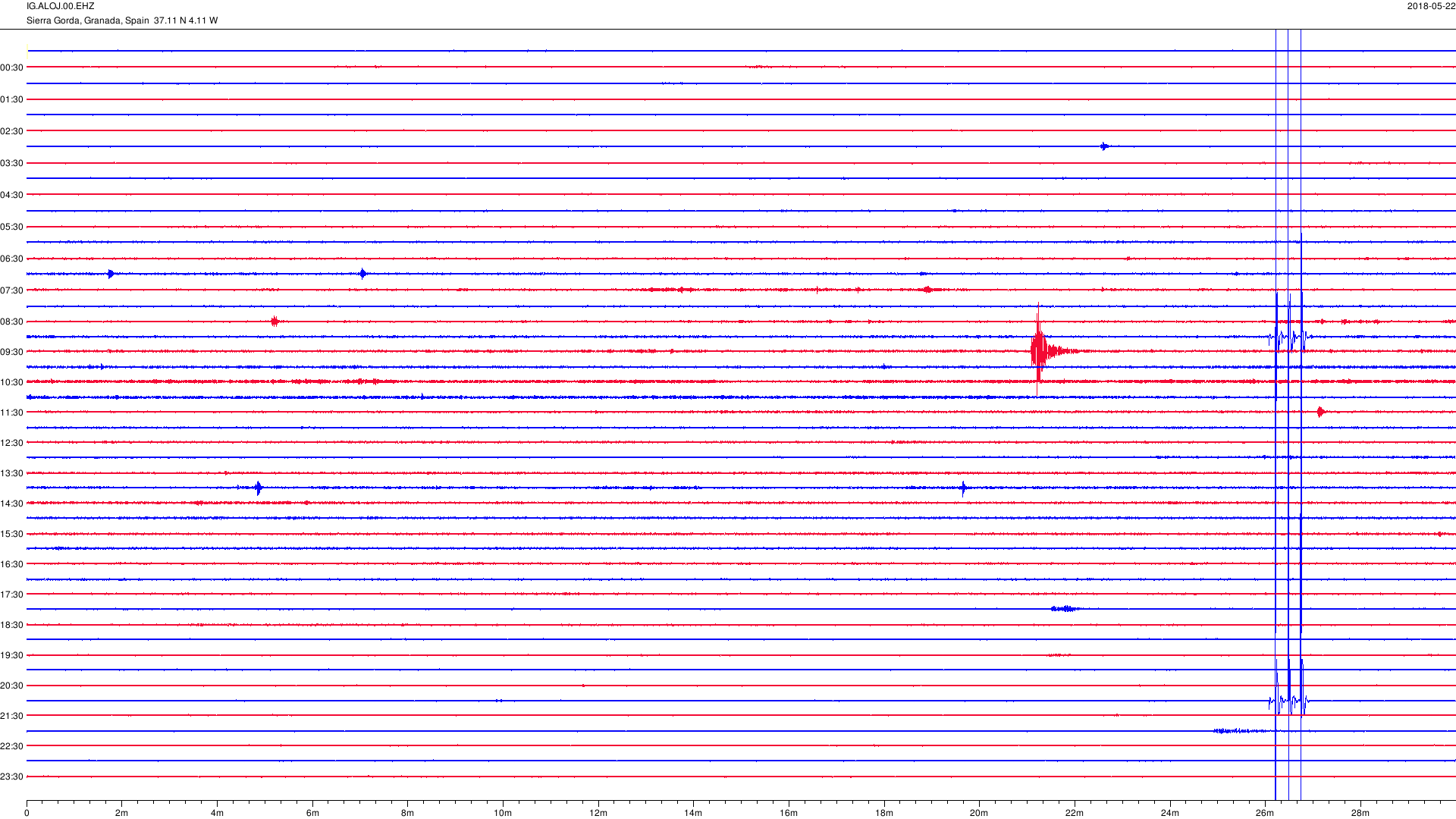Select the 19:30 time label
Screen dimensions: 1456x819
click(11, 655)
